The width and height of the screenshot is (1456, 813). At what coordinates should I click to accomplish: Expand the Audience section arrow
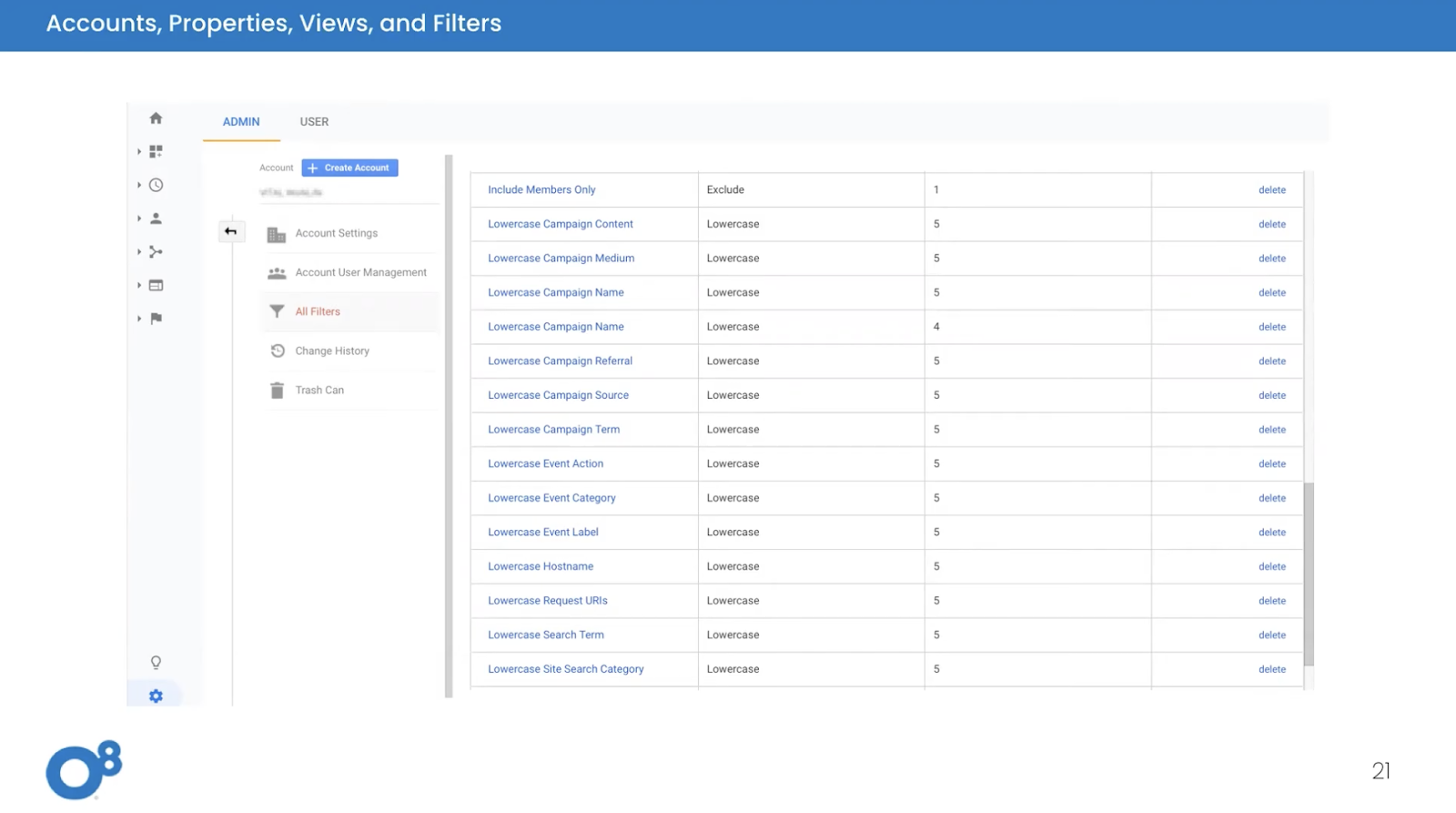[139, 218]
